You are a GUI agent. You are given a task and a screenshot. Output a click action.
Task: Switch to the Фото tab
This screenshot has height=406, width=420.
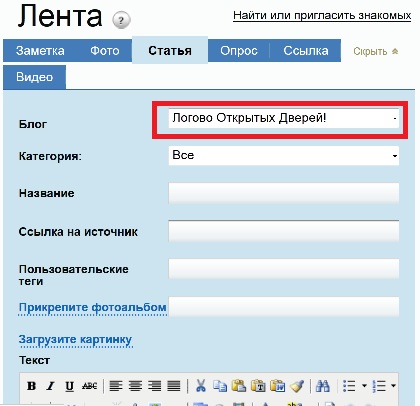(x=105, y=51)
